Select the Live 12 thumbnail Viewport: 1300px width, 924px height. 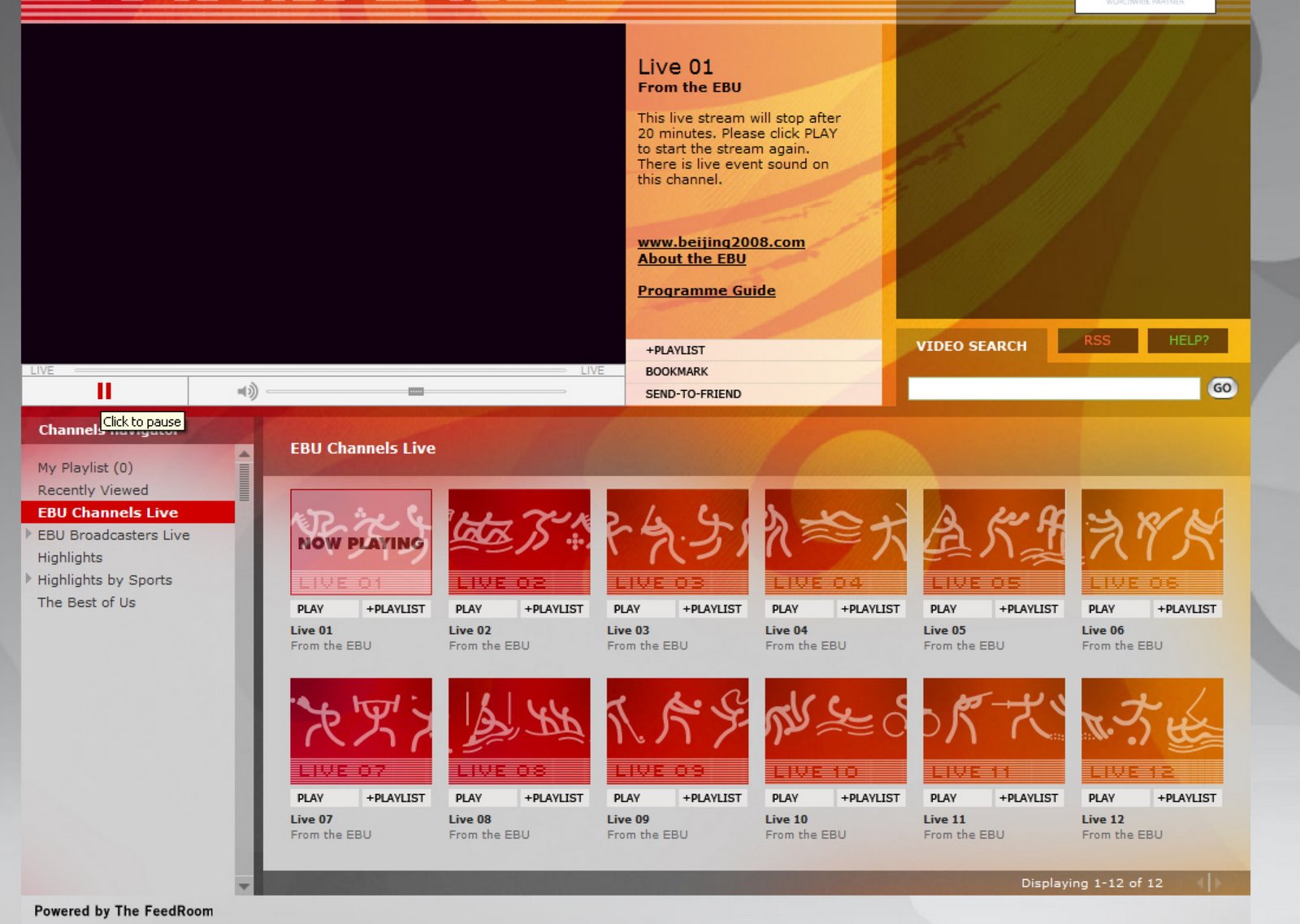[1152, 731]
